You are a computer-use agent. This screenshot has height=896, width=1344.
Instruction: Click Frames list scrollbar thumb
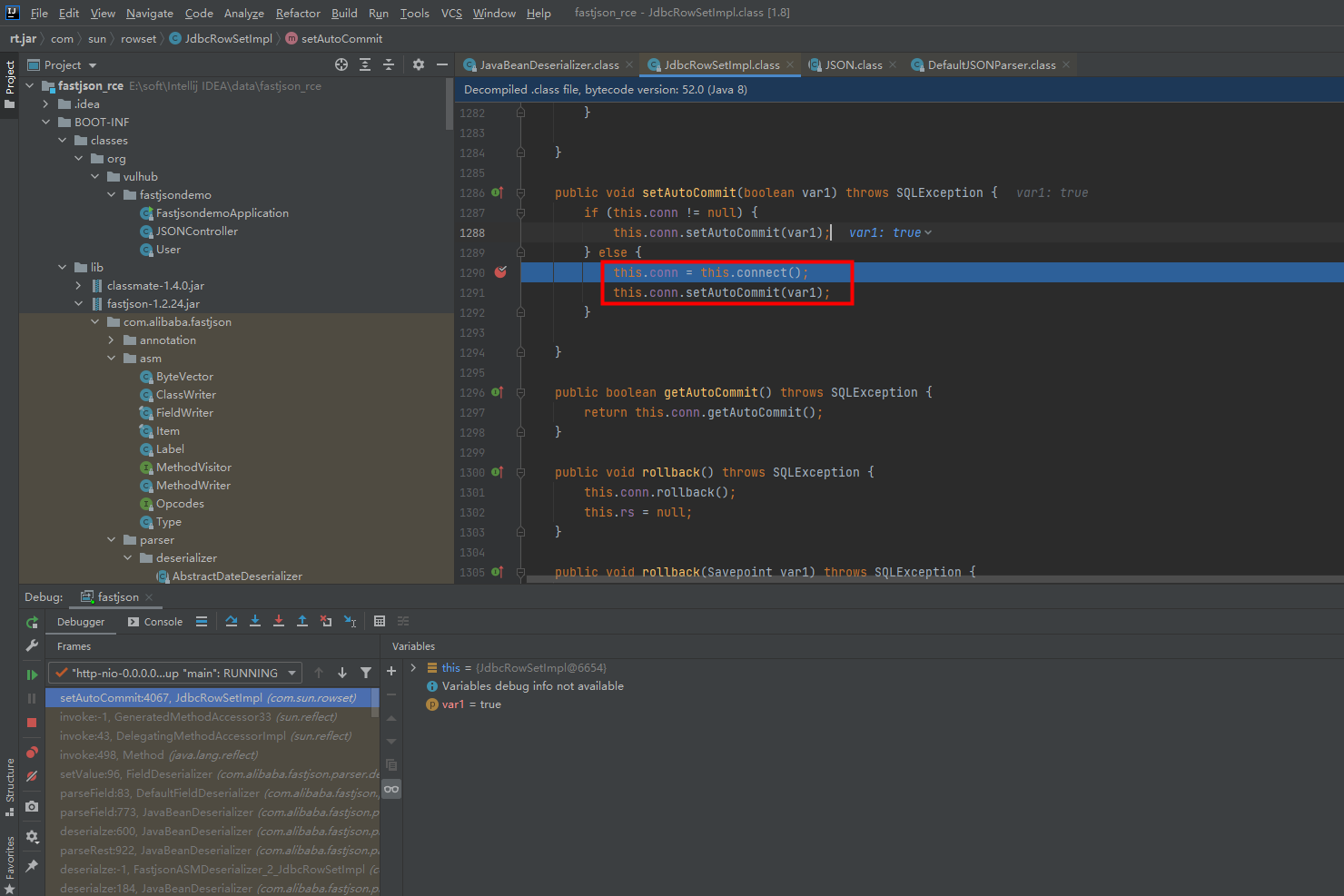(375, 701)
